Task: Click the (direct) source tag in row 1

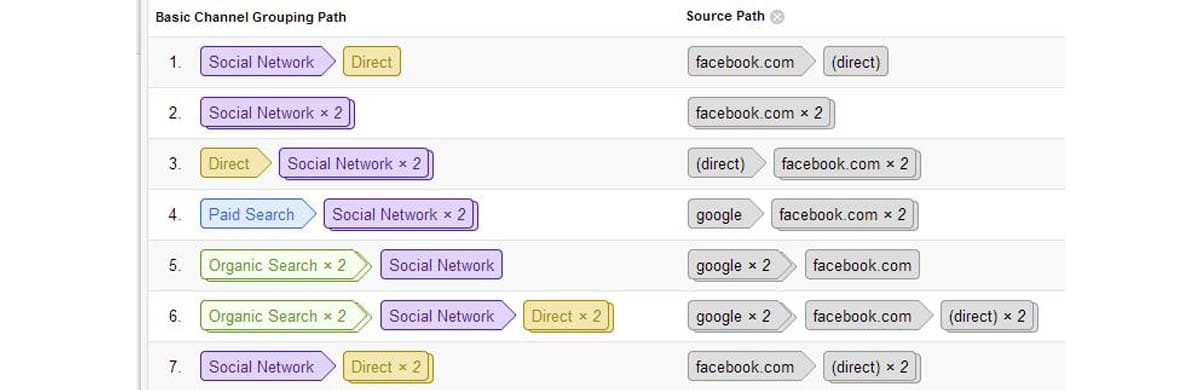Action: [855, 62]
